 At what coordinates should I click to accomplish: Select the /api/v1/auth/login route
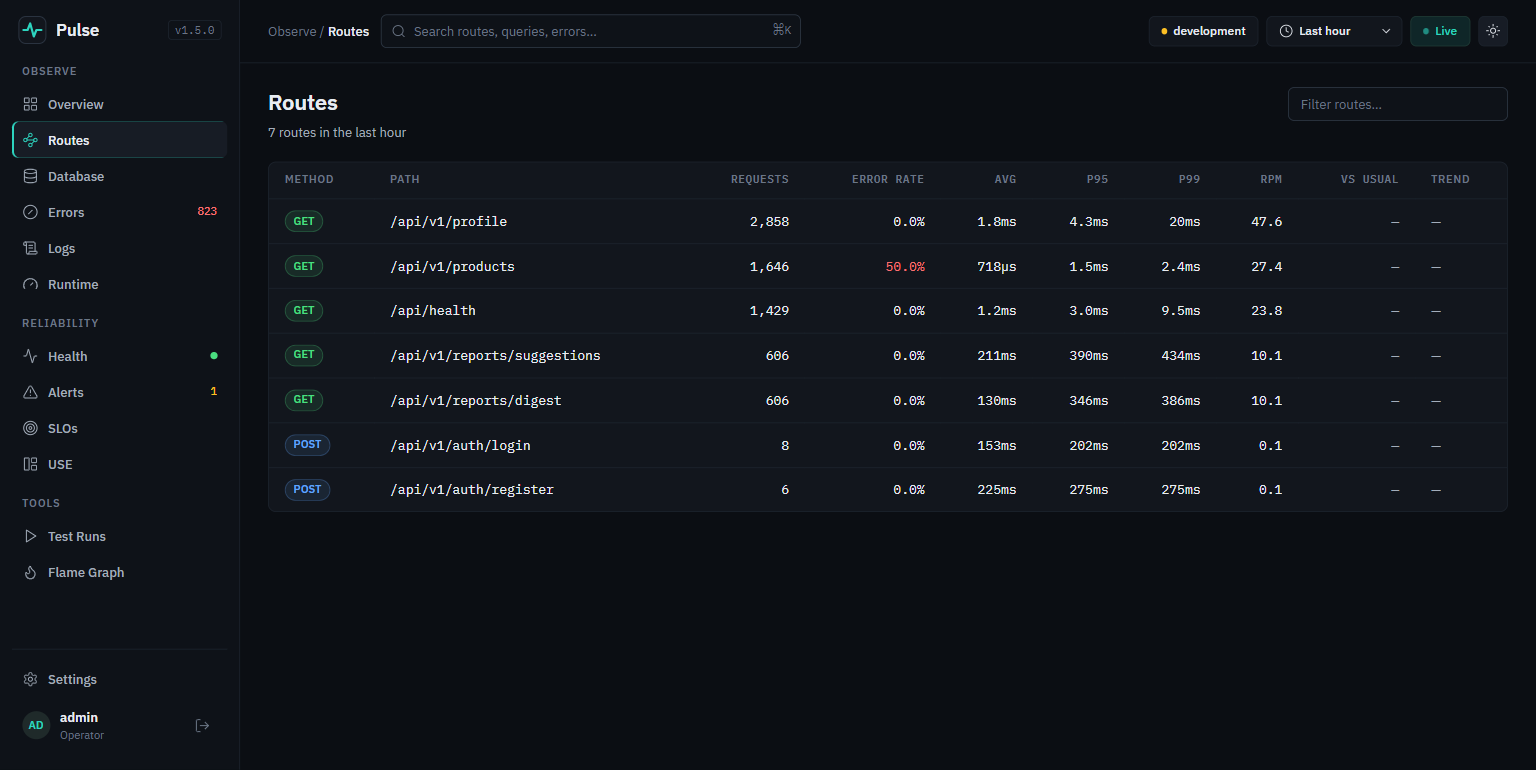887,445
